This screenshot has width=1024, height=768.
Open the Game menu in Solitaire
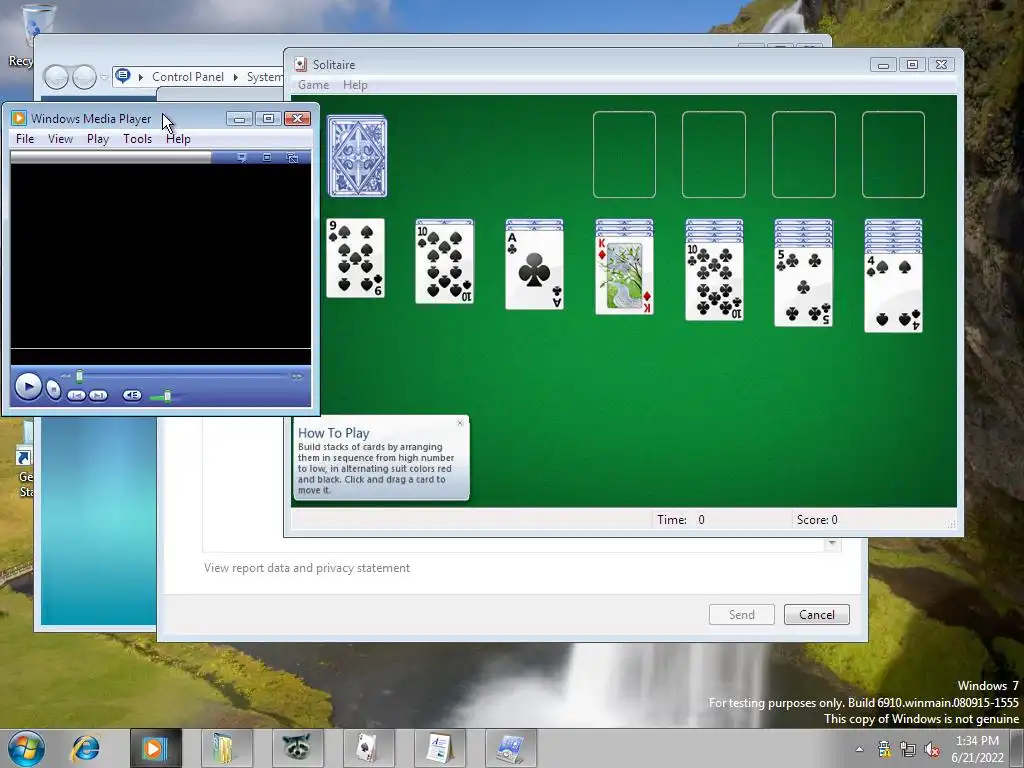point(313,85)
